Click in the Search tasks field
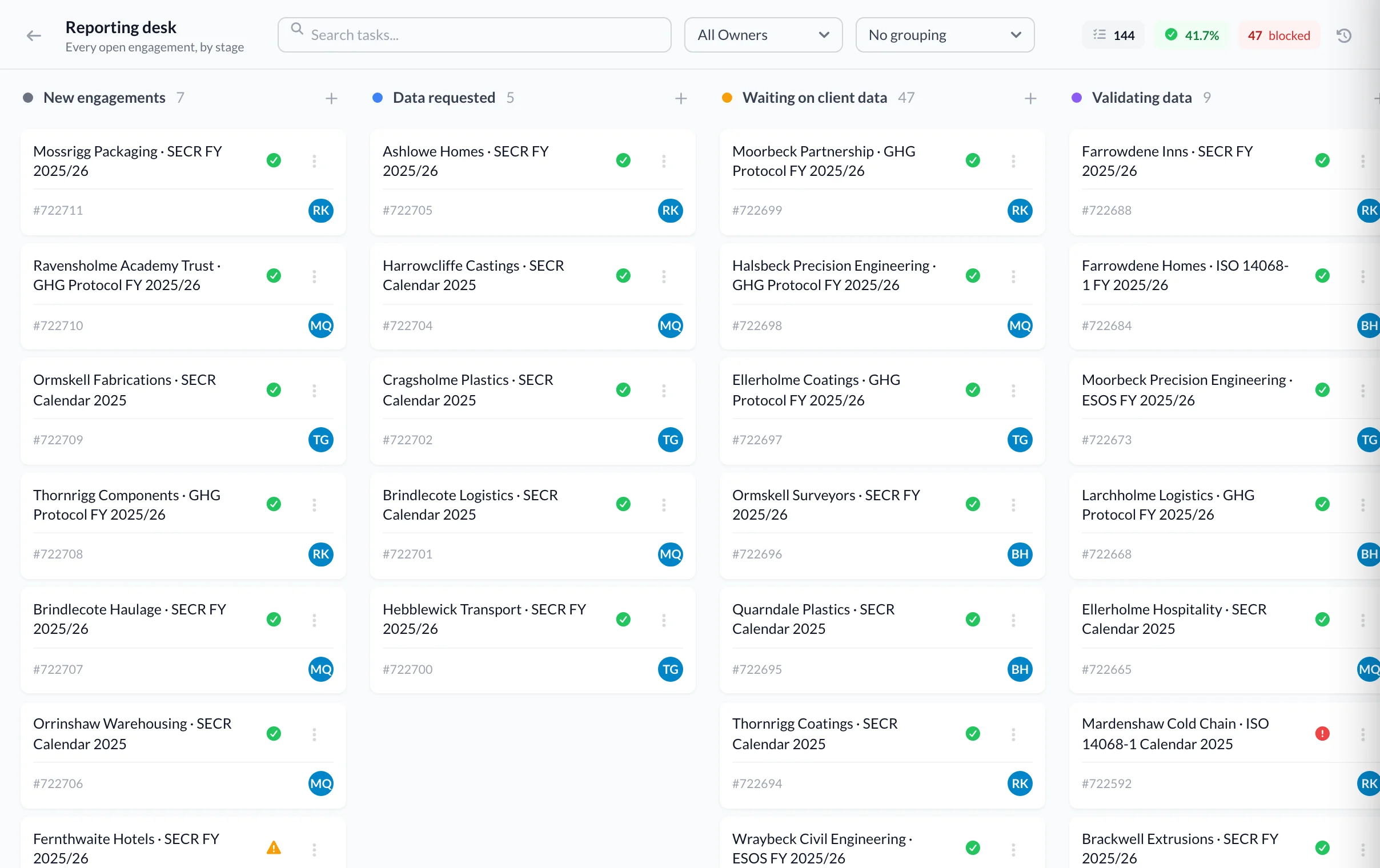Image resolution: width=1380 pixels, height=868 pixels. [475, 35]
